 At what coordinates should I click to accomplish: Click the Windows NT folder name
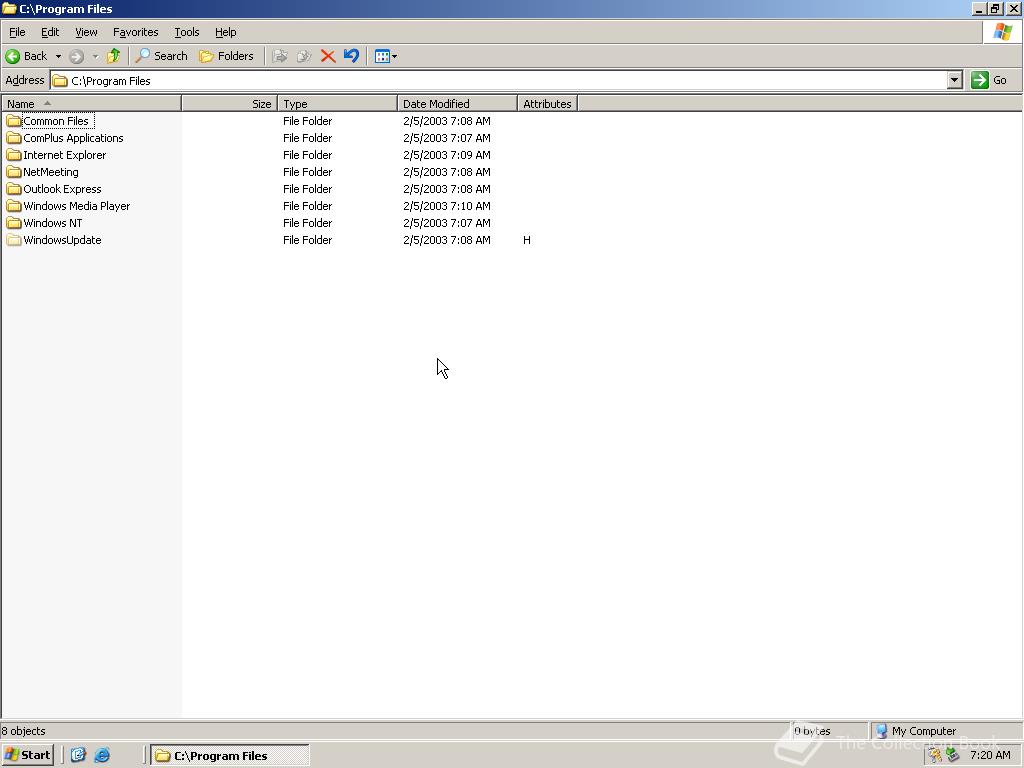[x=53, y=223]
